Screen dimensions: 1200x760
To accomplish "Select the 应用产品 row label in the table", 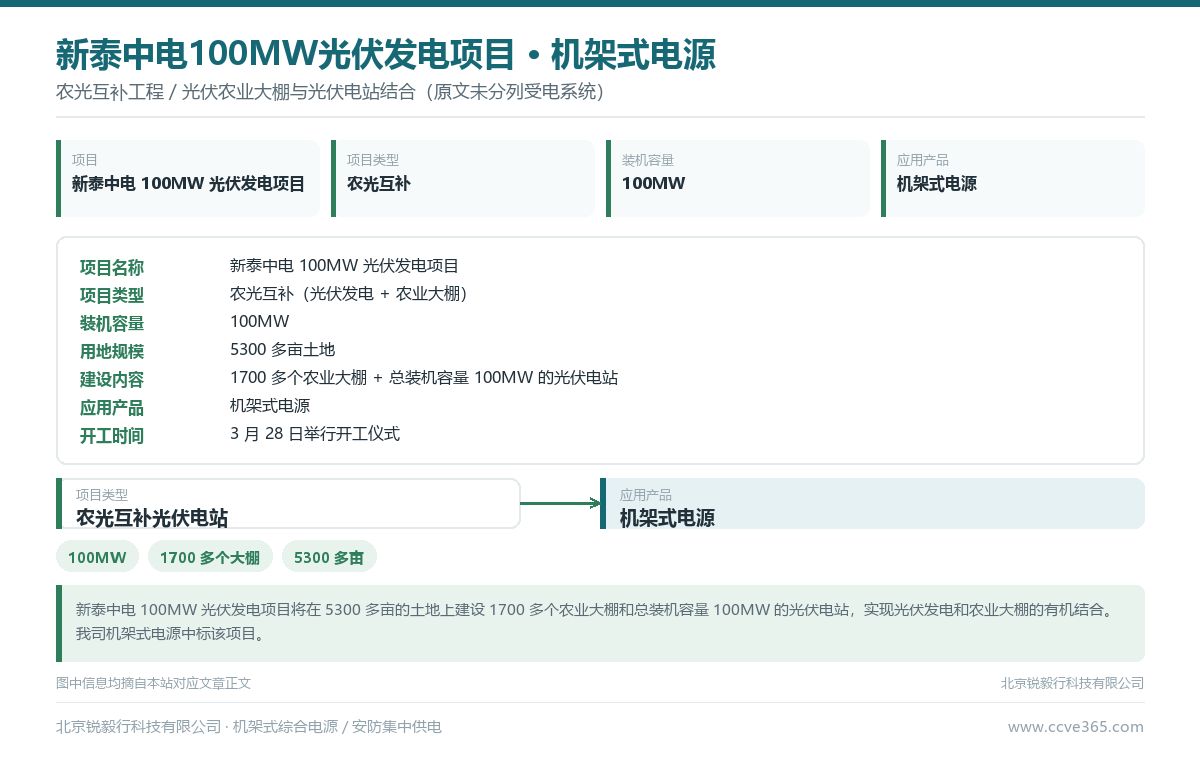I will 112,407.
